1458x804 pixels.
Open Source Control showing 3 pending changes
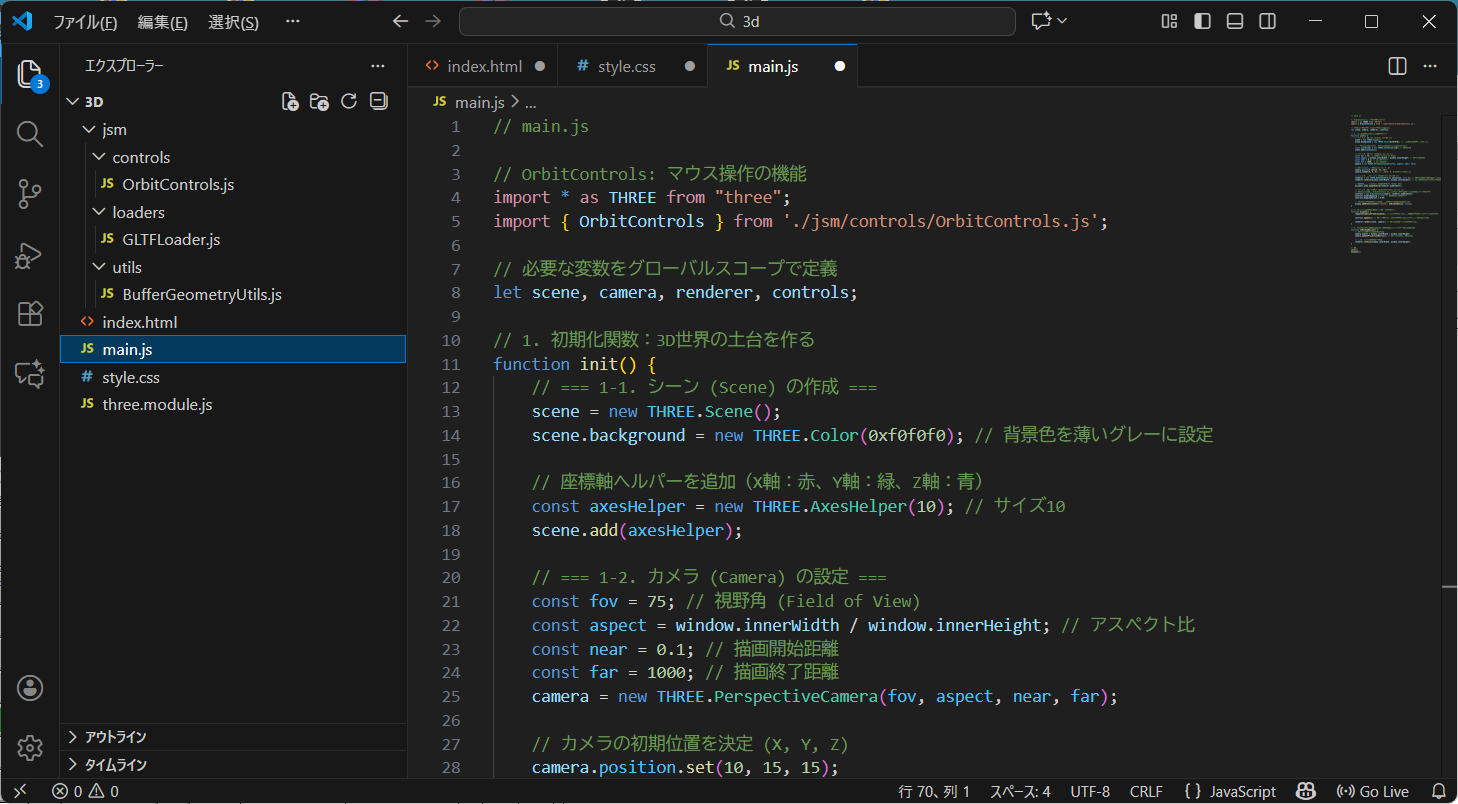(x=29, y=194)
